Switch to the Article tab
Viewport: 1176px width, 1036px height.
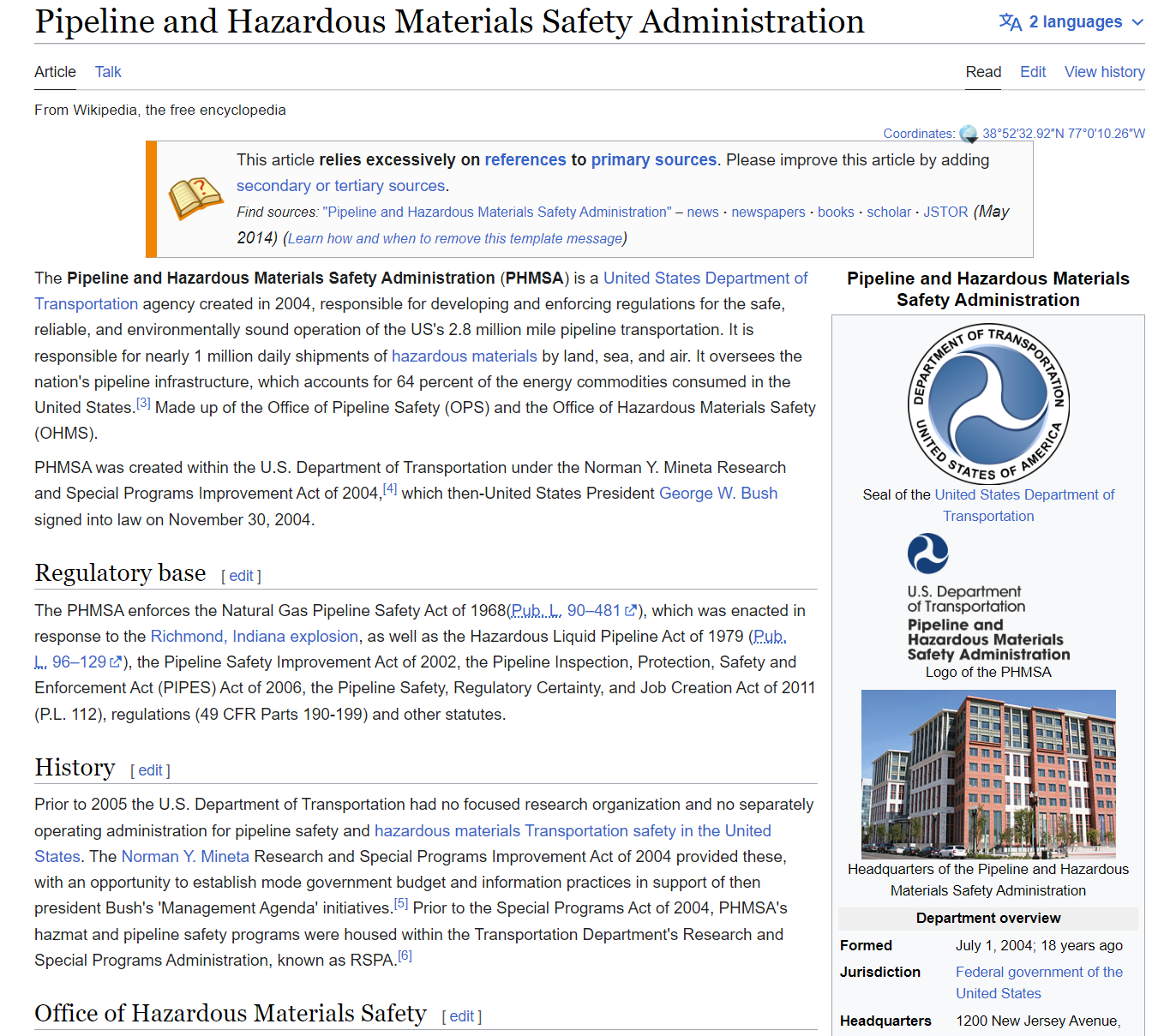(55, 72)
